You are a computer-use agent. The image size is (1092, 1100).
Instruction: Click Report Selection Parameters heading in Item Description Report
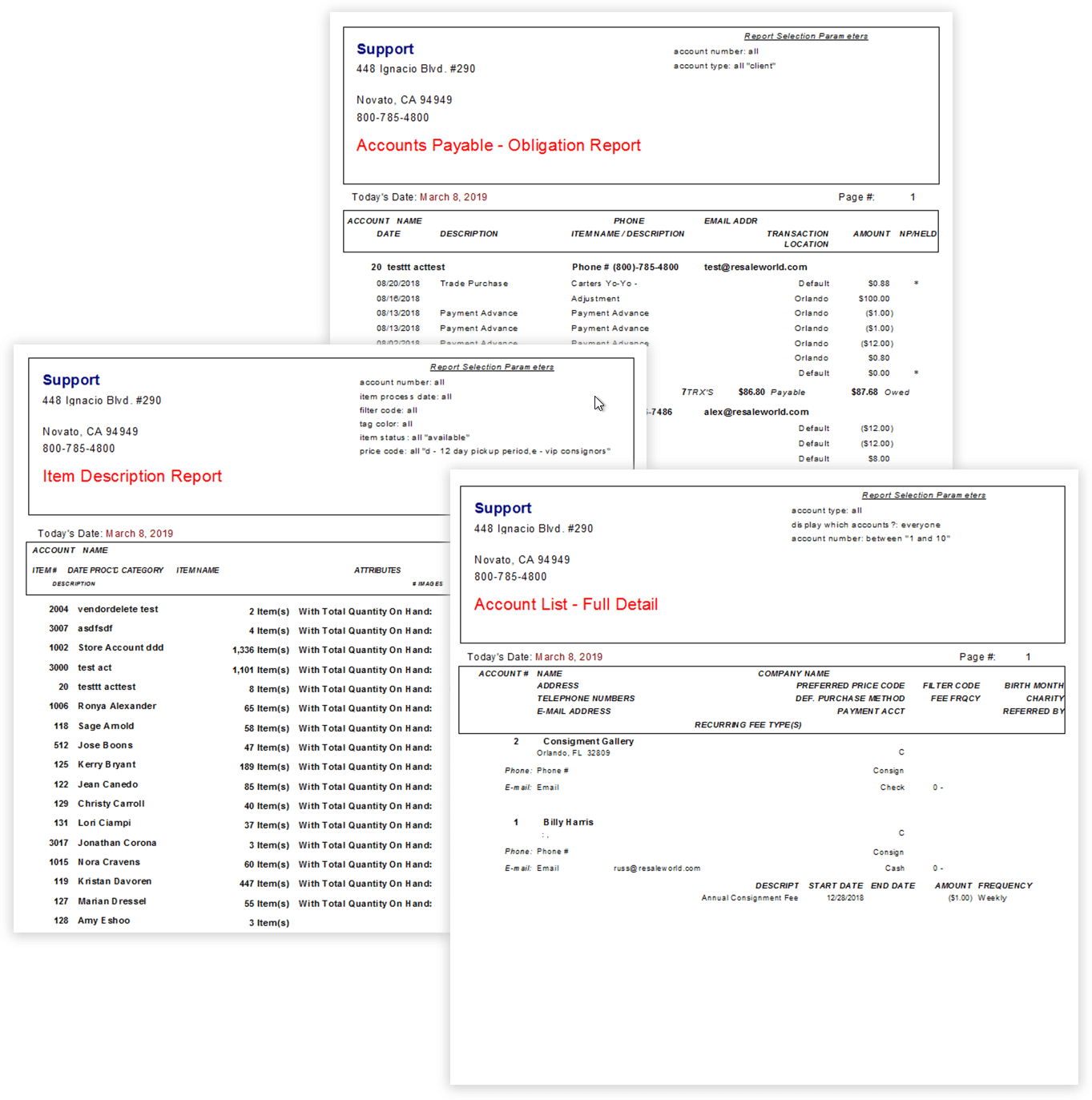[492, 367]
